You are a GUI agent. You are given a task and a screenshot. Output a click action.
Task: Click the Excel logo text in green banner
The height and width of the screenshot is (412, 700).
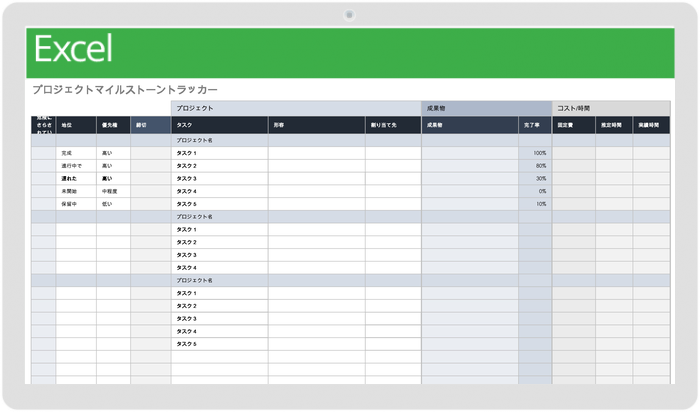click(73, 49)
